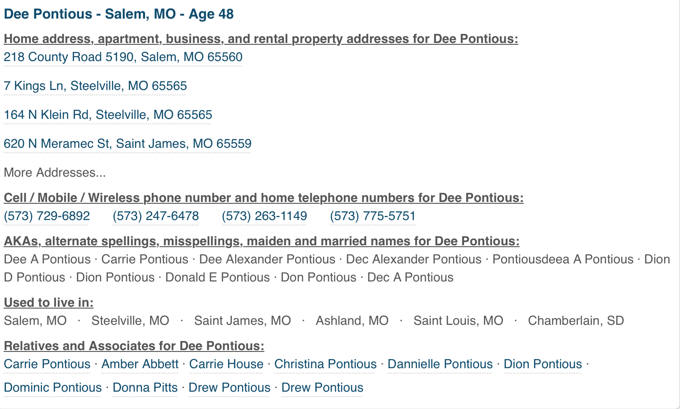This screenshot has height=409, width=680.
Task: Open 164 N Klein Rd, Steelville address
Action: click(108, 115)
